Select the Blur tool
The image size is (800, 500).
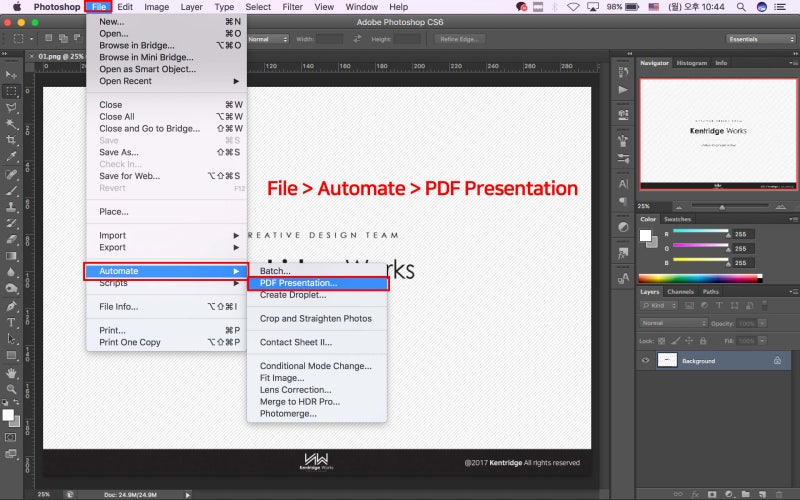pyautogui.click(x=11, y=272)
